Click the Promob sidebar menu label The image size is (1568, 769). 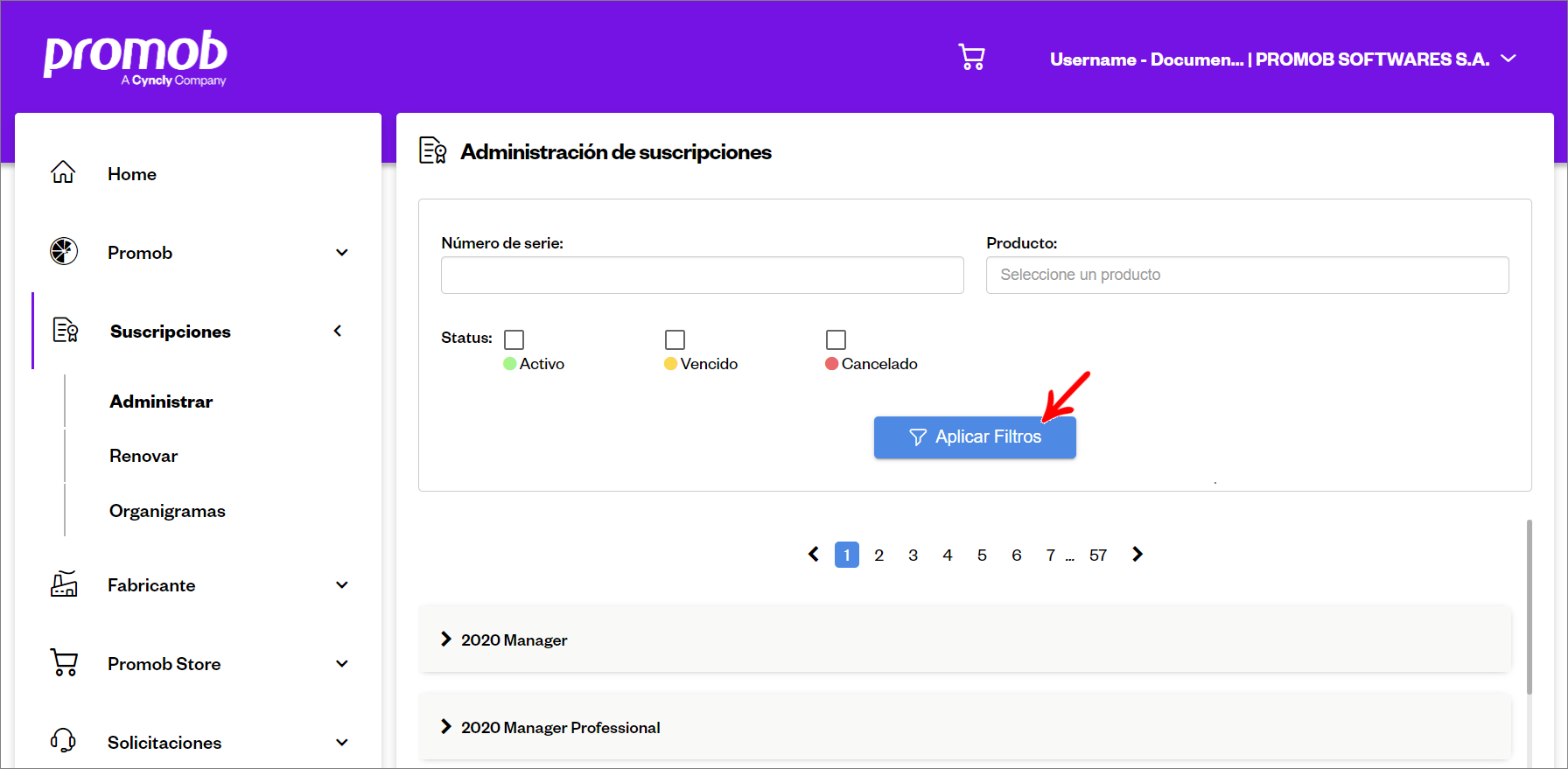[x=140, y=253]
